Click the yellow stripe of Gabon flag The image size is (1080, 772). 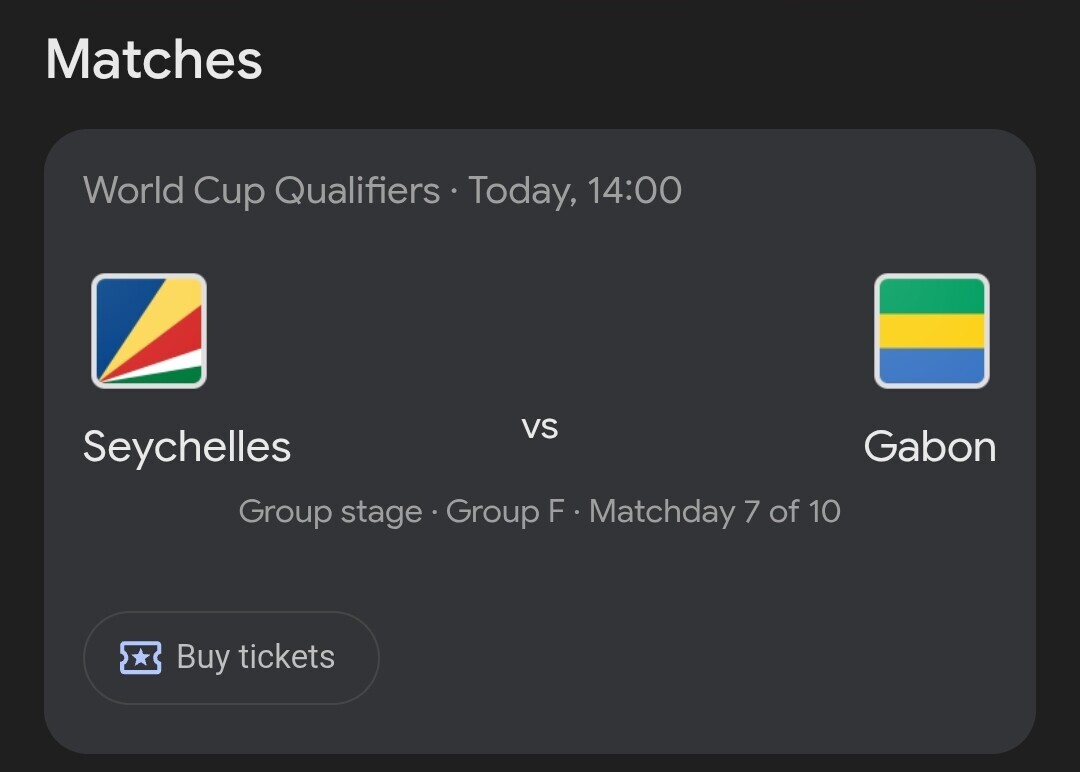(x=931, y=331)
